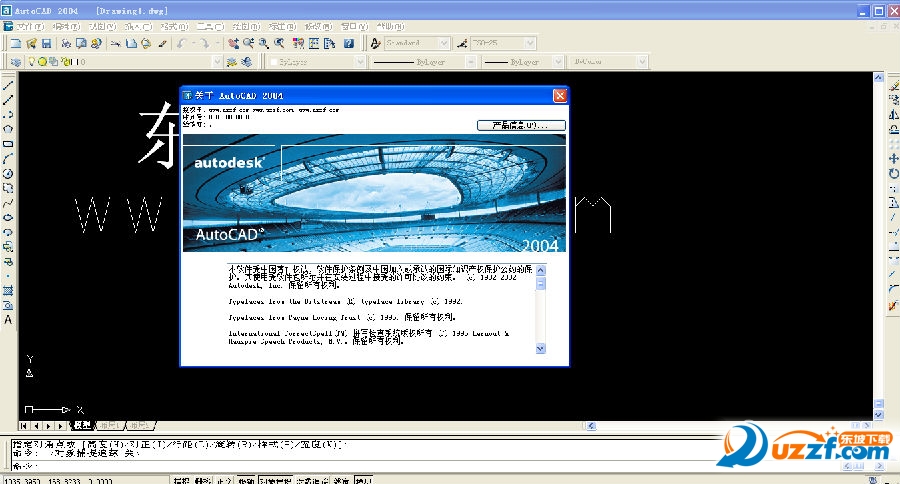
Task: Switch to the Model tab
Action: pos(82,425)
